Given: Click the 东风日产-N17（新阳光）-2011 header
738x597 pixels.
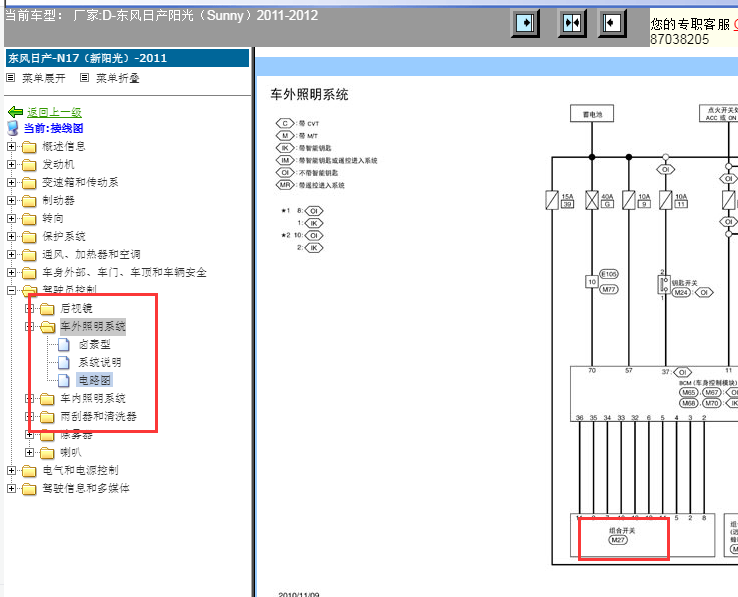Looking at the screenshot, I should pos(127,58).
